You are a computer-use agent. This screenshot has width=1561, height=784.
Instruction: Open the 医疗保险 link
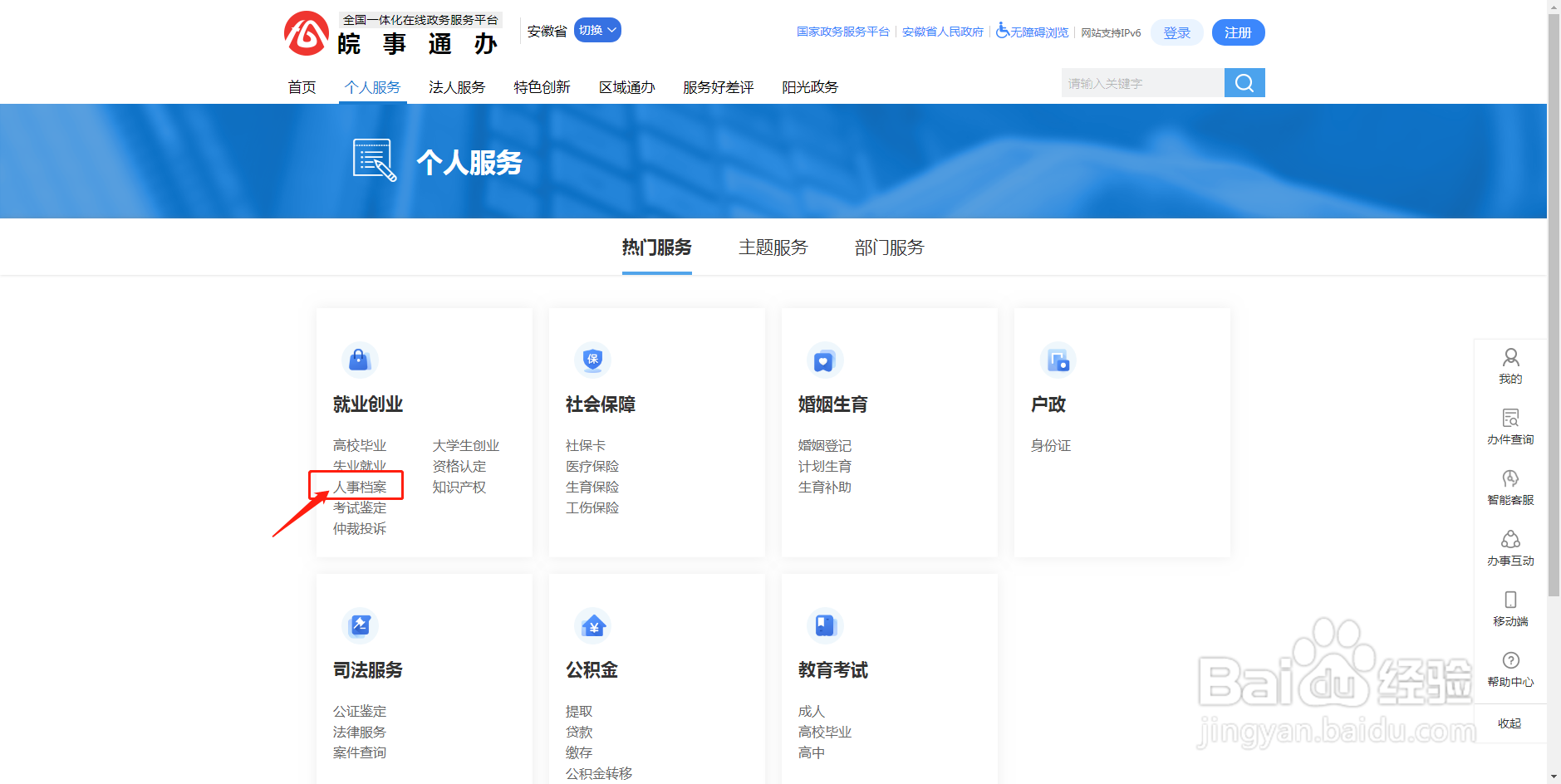tap(592, 466)
